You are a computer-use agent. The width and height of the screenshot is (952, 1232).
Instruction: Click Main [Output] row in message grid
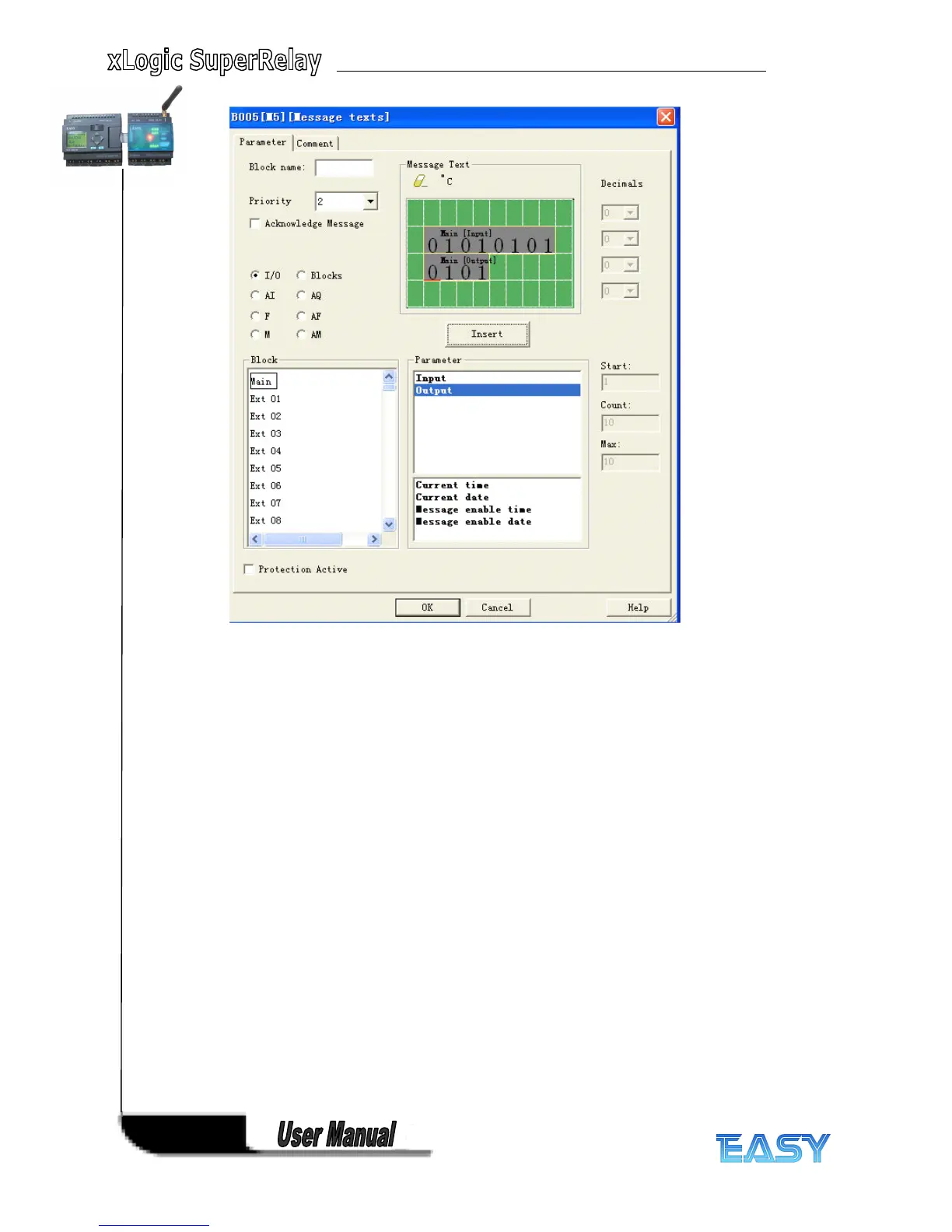[x=457, y=268]
